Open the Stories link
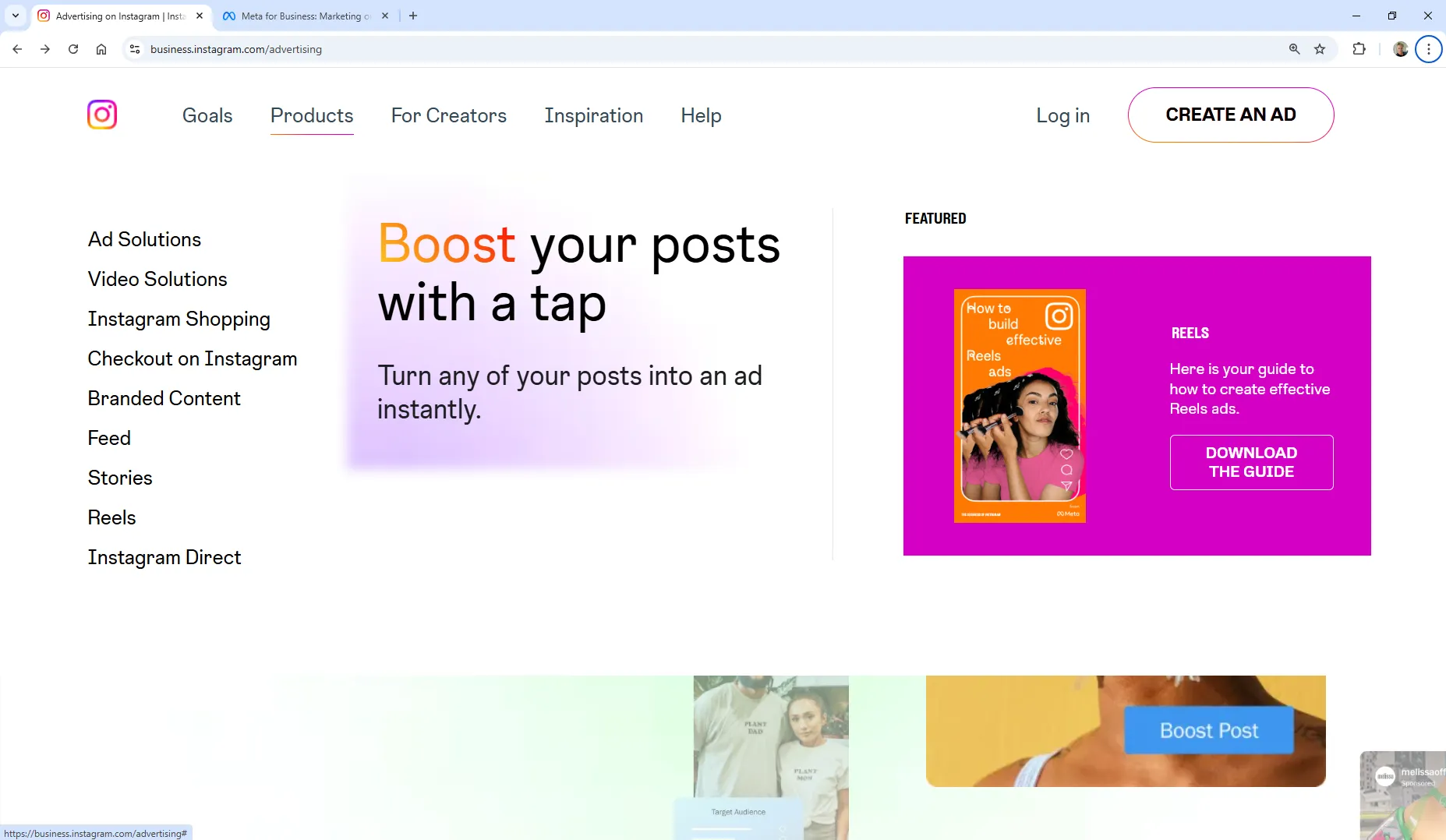The width and height of the screenshot is (1446, 840). [x=120, y=478]
